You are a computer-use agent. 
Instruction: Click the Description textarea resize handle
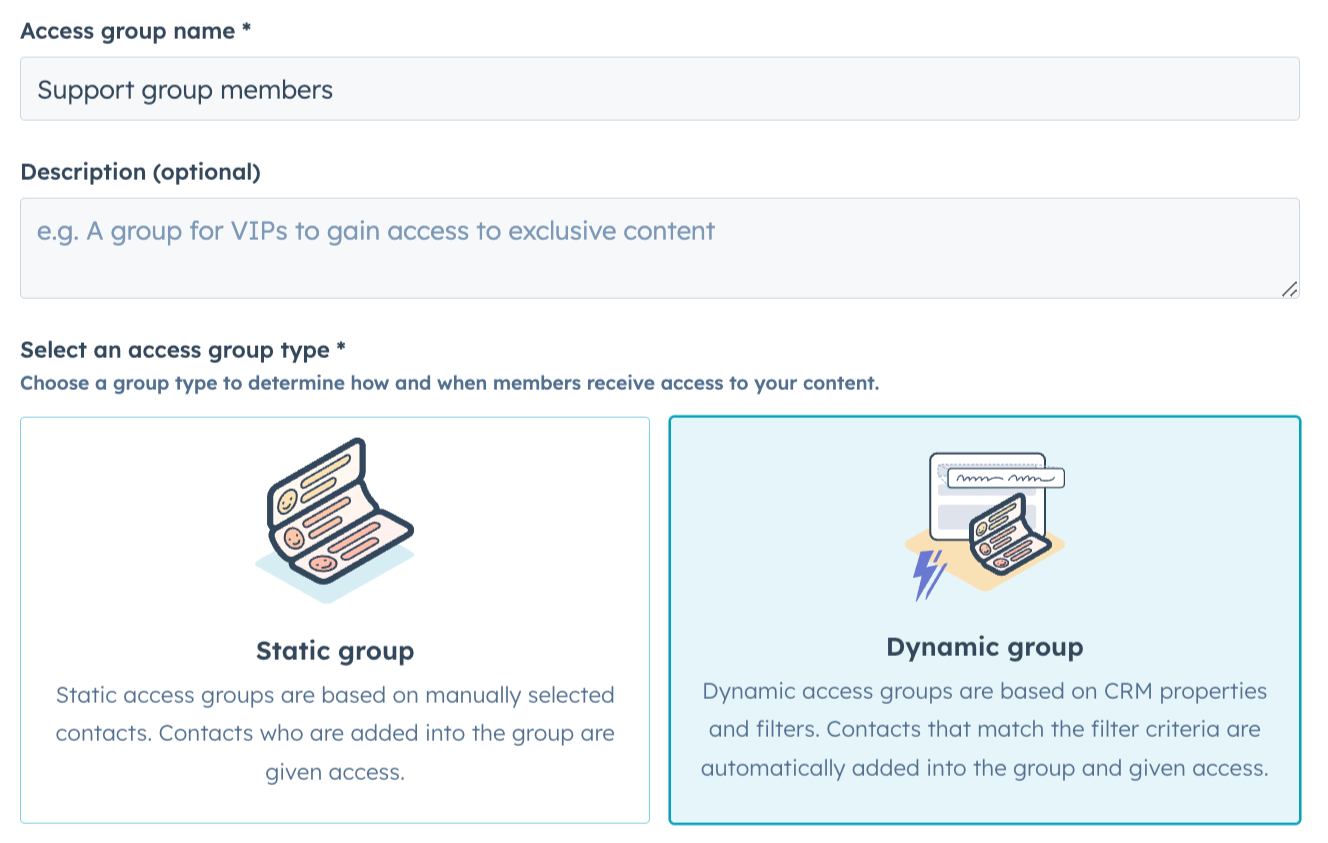[x=1289, y=289]
